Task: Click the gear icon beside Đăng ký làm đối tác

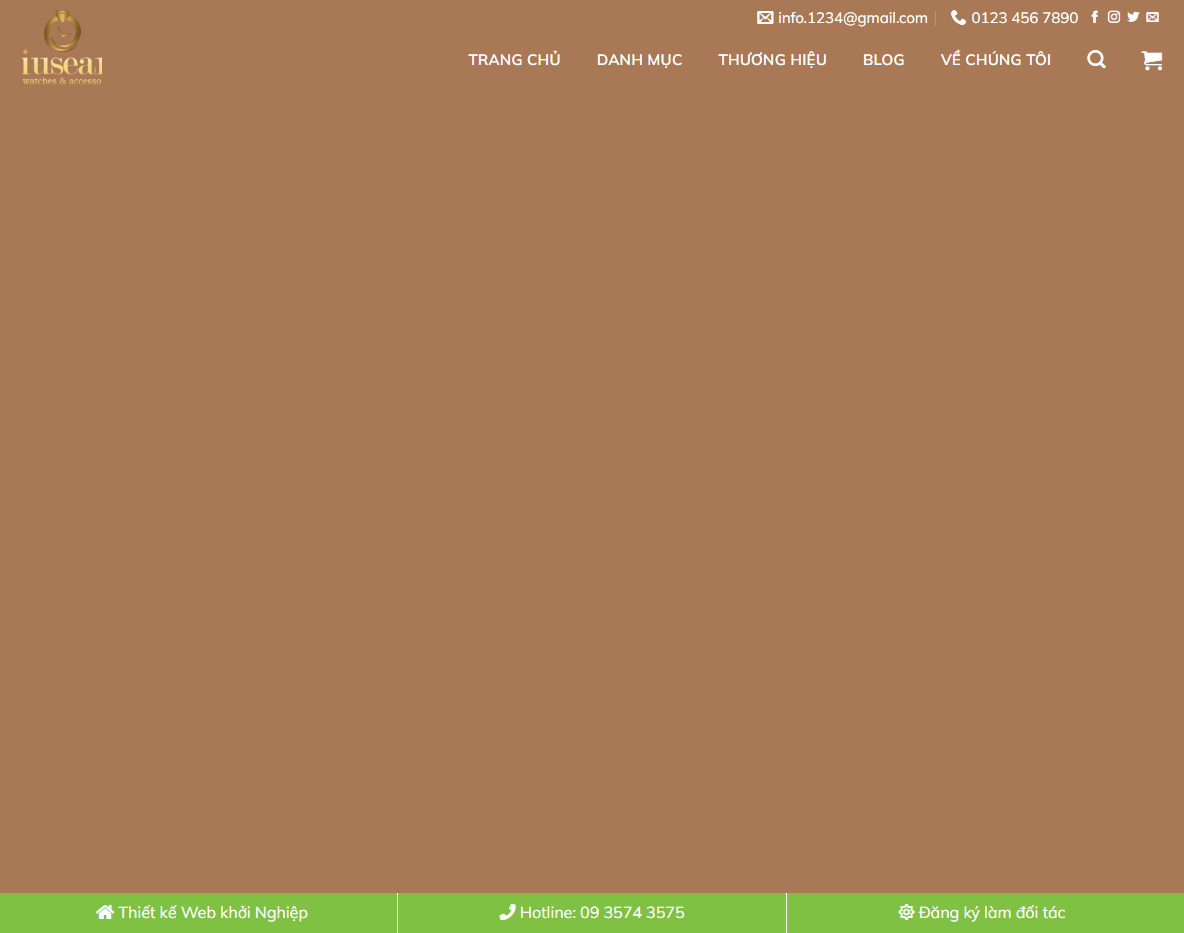Action: coord(906,912)
